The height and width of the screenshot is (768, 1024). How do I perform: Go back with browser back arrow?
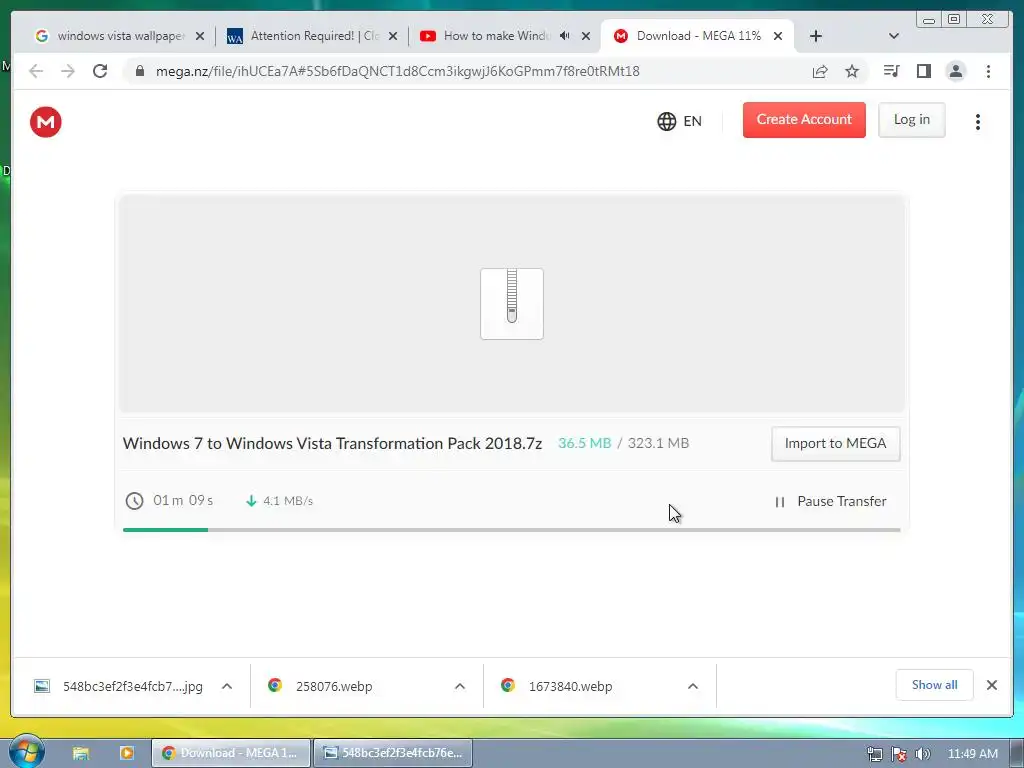click(x=36, y=71)
